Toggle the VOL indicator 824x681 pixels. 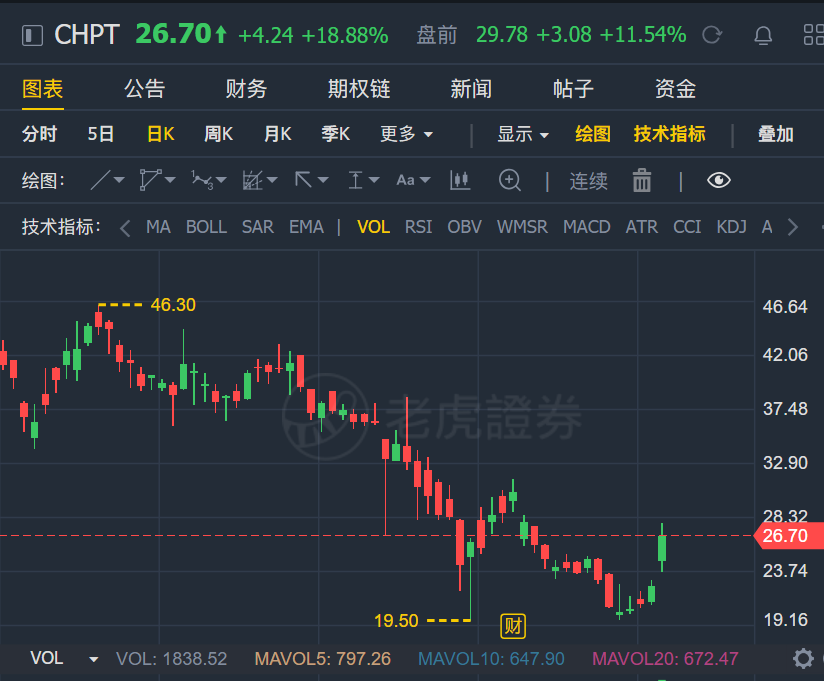374,227
